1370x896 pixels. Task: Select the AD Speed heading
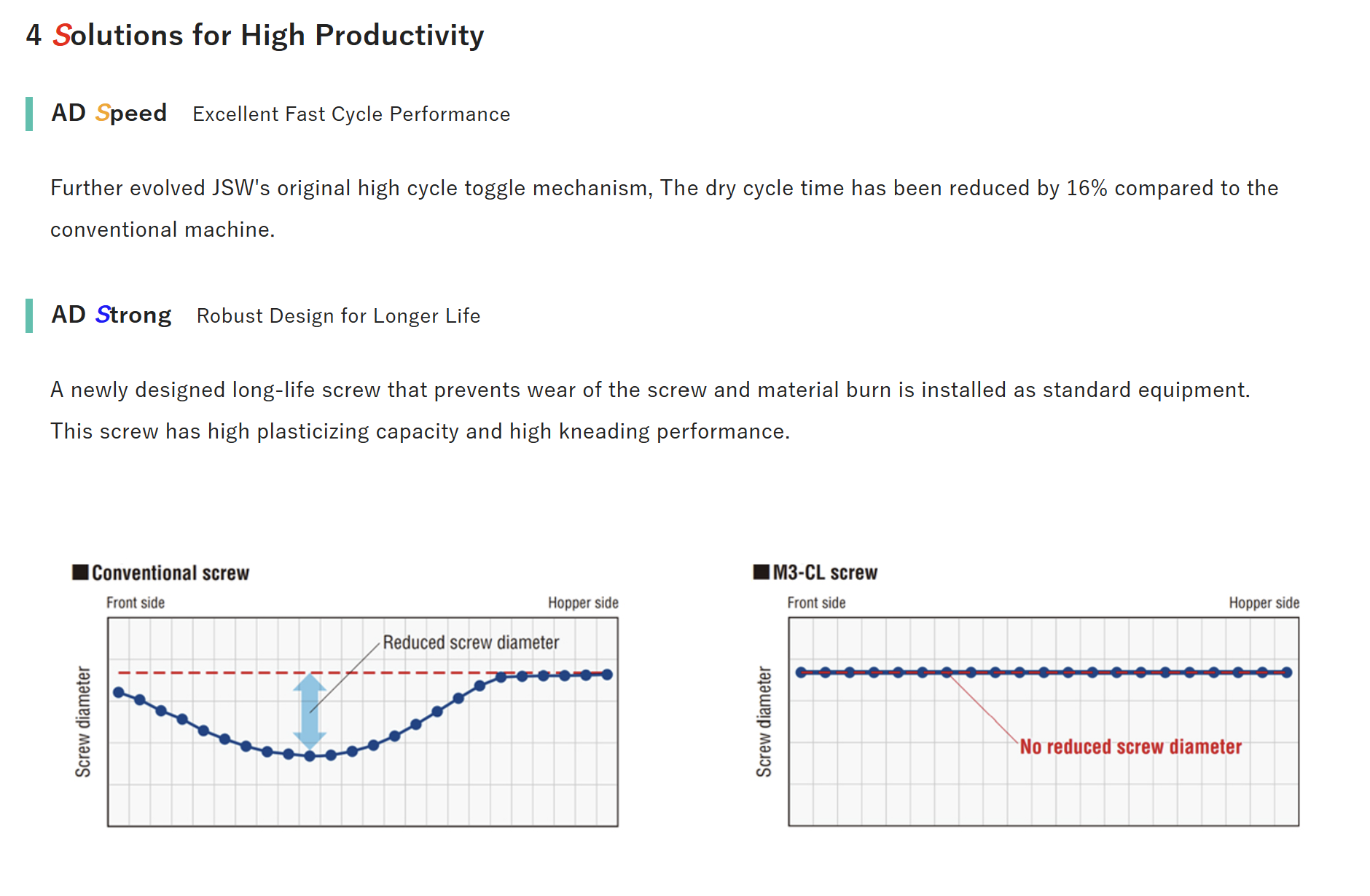[x=109, y=113]
